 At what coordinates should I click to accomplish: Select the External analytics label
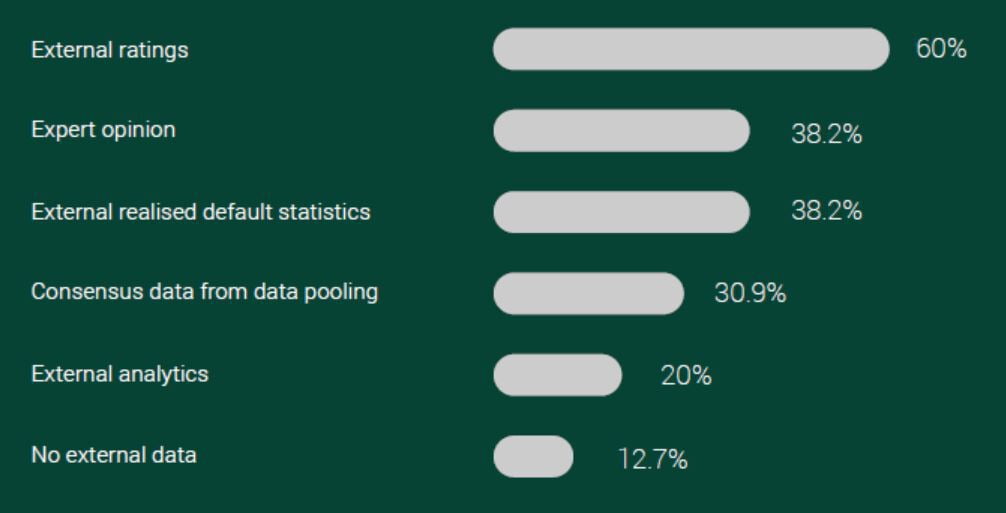(120, 374)
